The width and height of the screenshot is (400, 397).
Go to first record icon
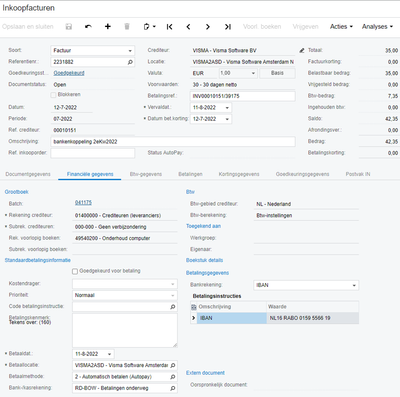tap(169, 27)
